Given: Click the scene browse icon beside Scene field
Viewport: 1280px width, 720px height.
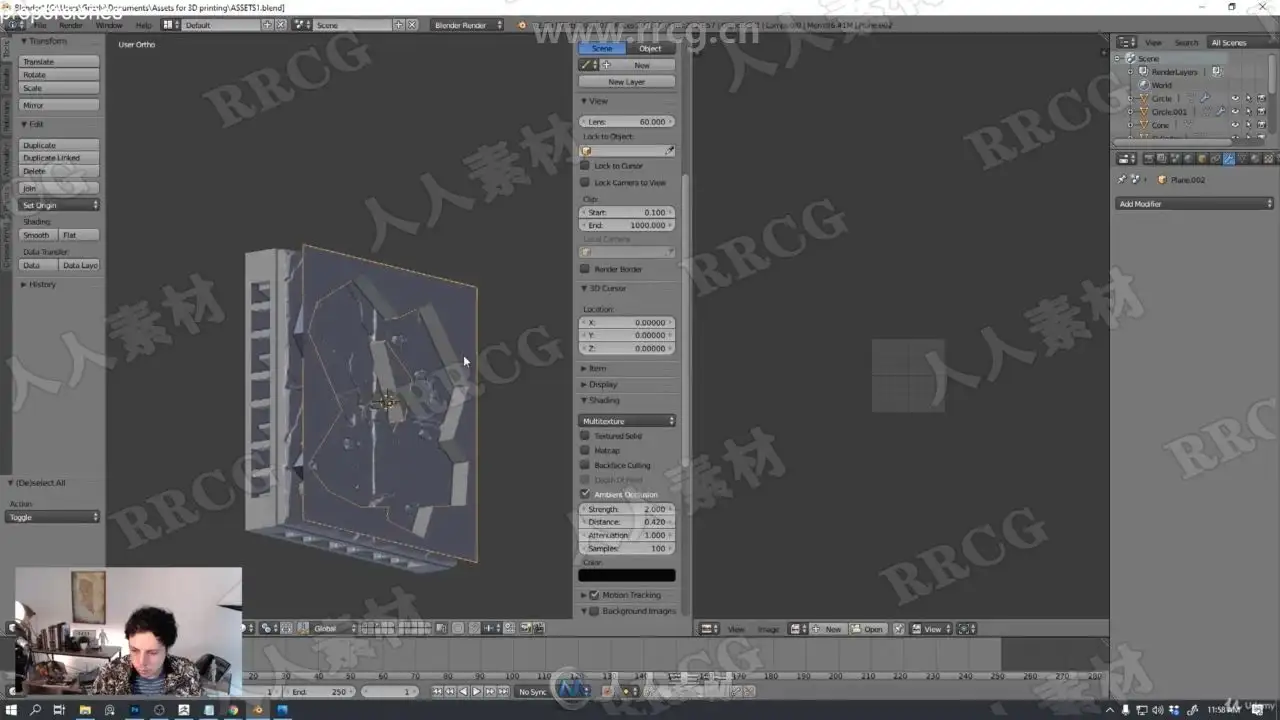Looking at the screenshot, I should [x=304, y=24].
